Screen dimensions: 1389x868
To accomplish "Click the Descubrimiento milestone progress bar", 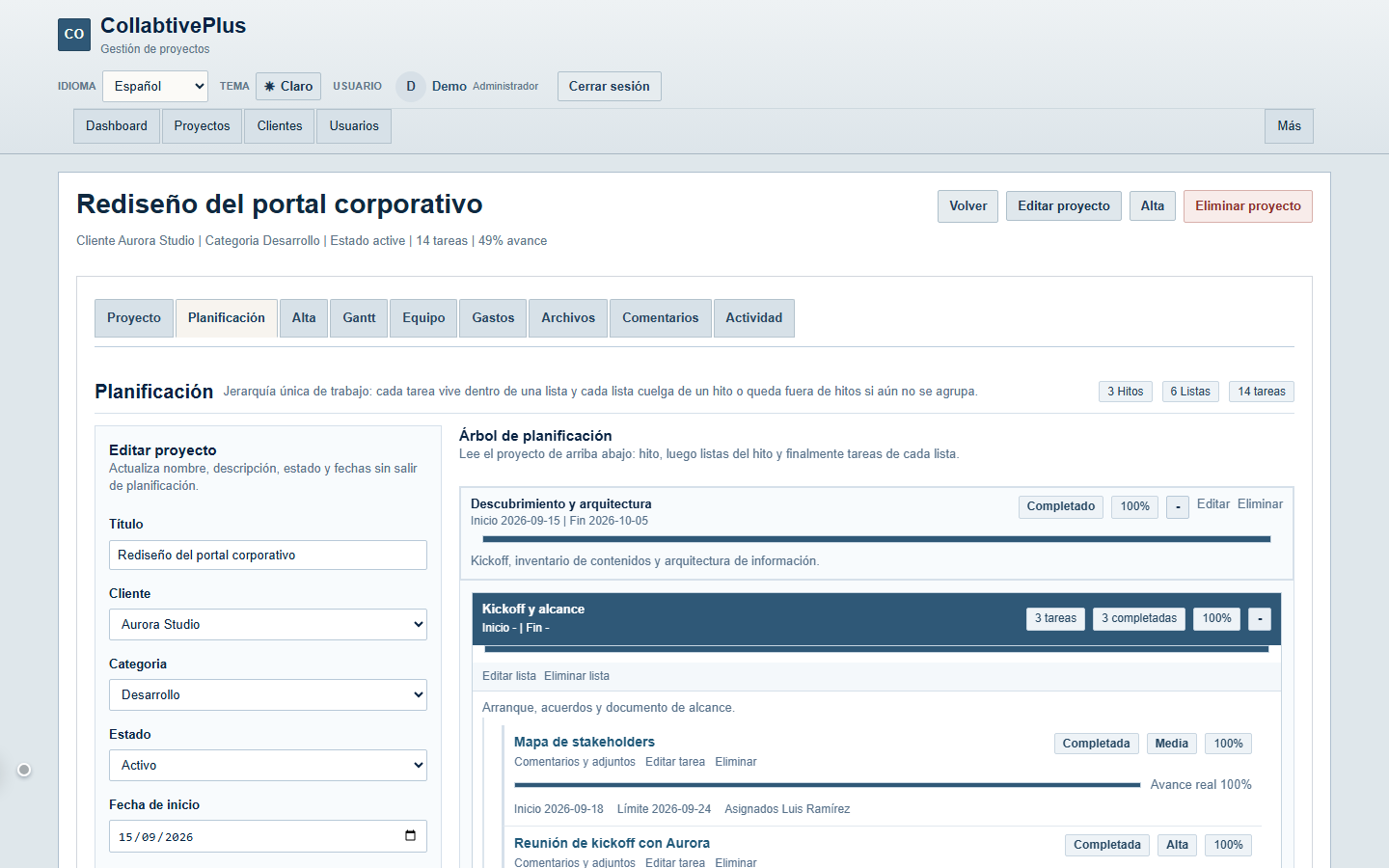I will pos(877,539).
